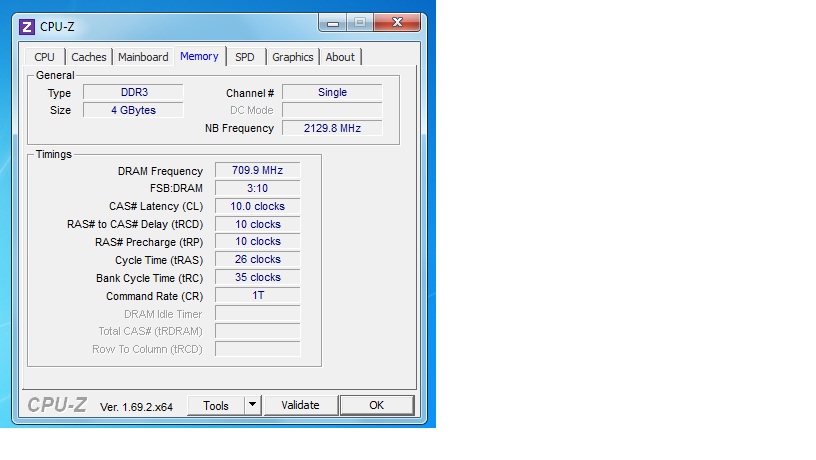Open the About tab

click(340, 57)
